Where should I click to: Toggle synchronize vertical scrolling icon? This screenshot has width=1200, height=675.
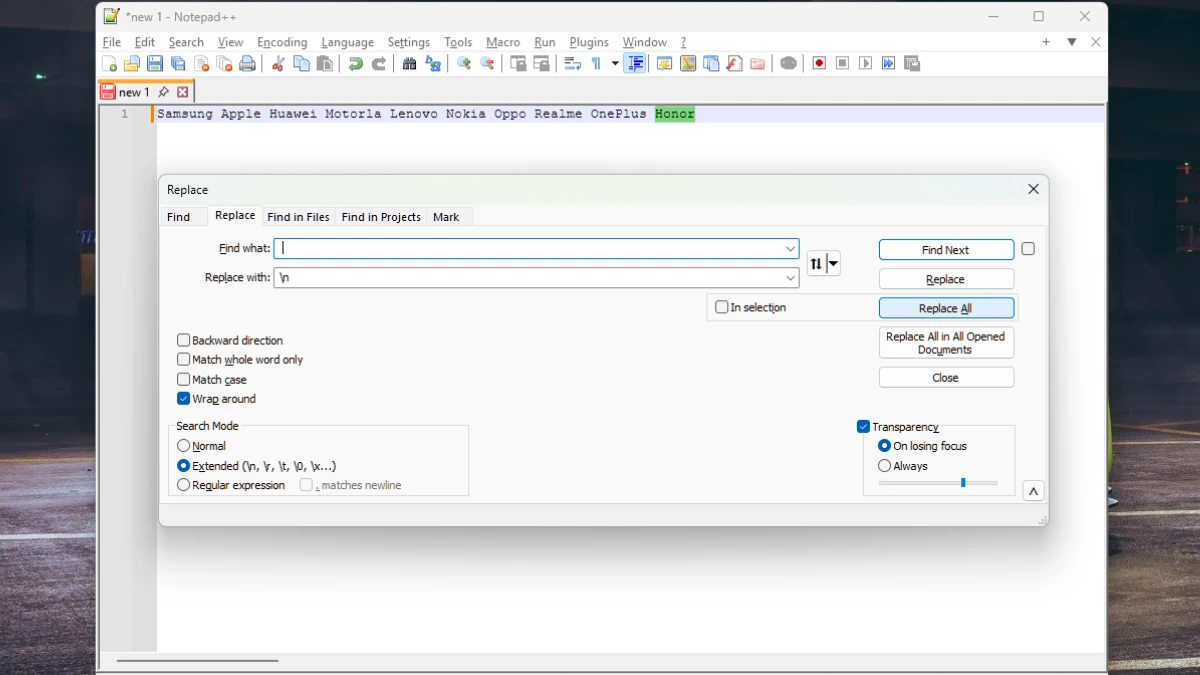518,63
